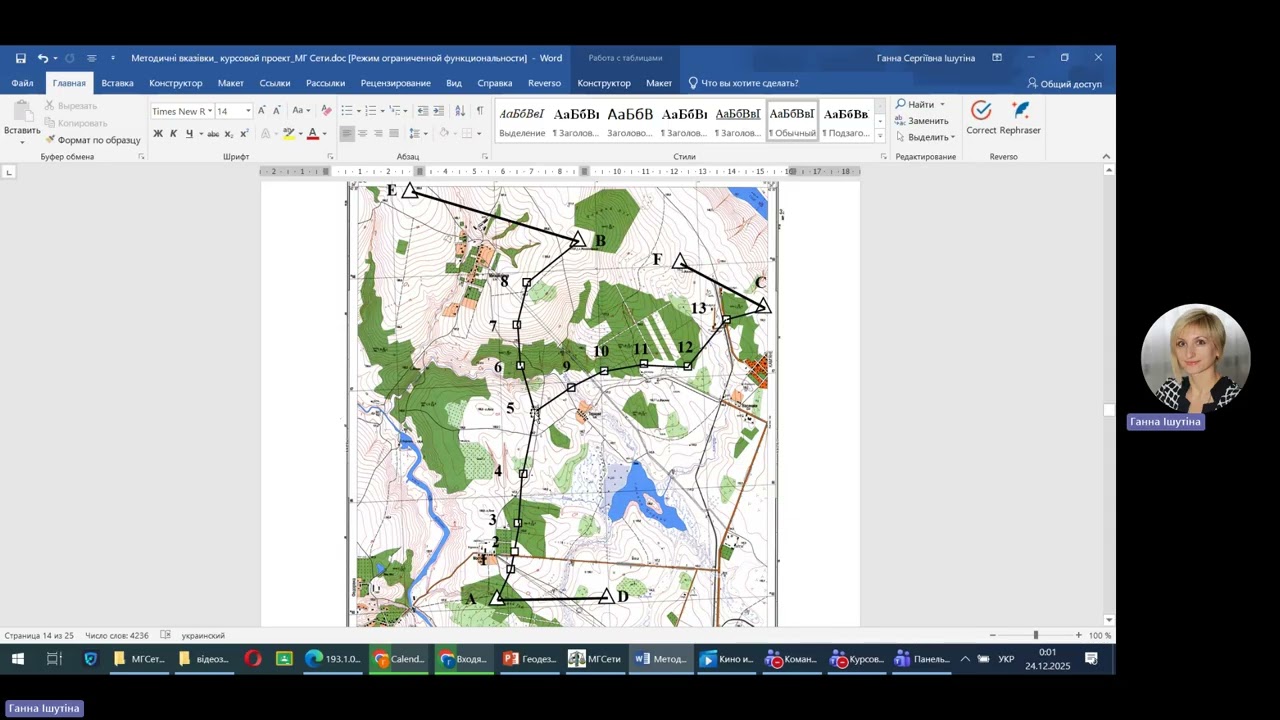This screenshot has height=720, width=1280.
Task: Select the Выделение style
Action: (x=522, y=122)
